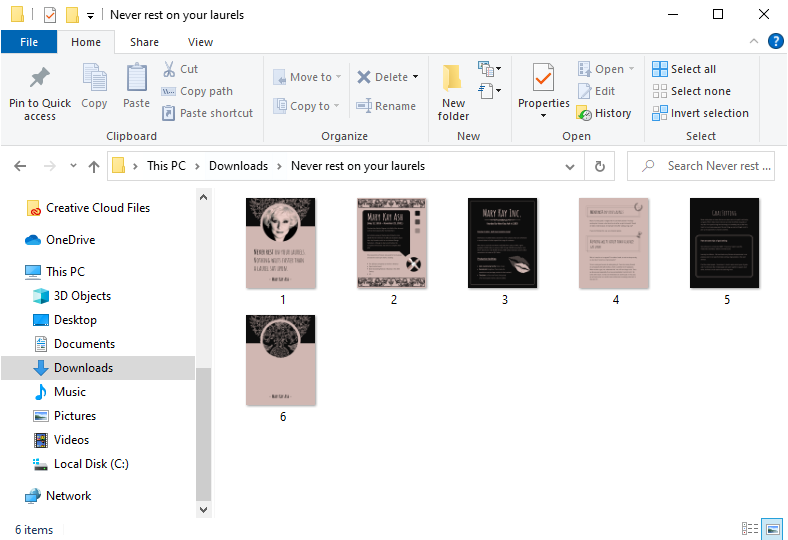This screenshot has width=788, height=540.
Task: Expand Properties dropdown arrow
Action: tap(543, 116)
